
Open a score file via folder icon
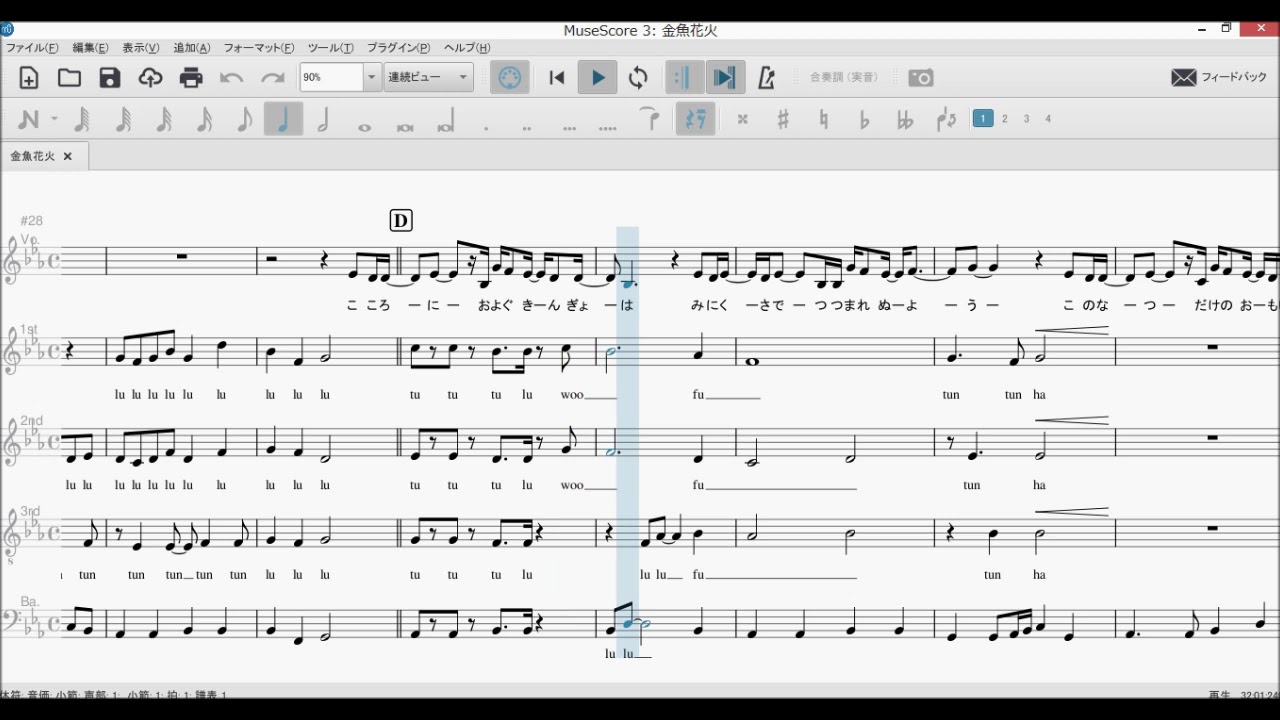[69, 78]
